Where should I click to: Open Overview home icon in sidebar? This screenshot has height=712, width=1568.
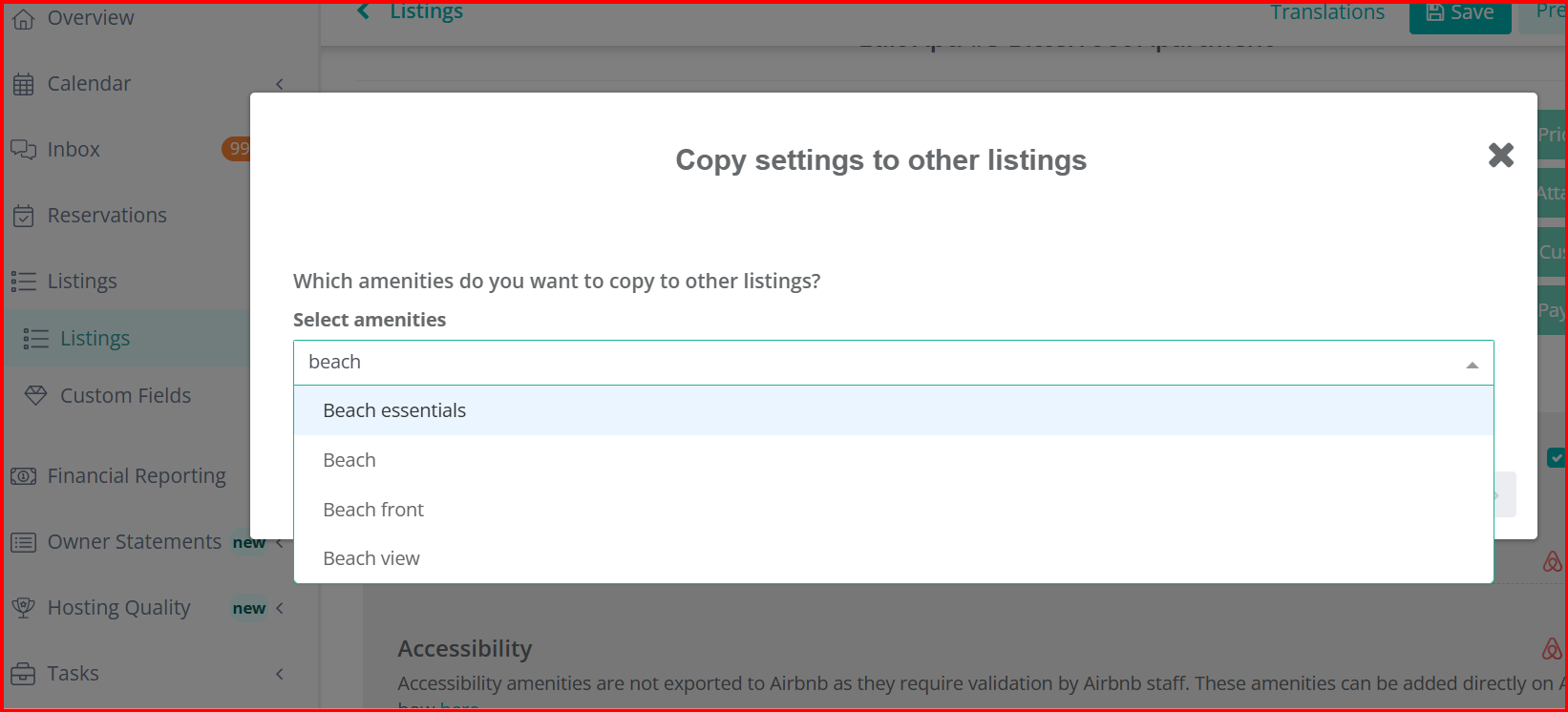tap(24, 18)
